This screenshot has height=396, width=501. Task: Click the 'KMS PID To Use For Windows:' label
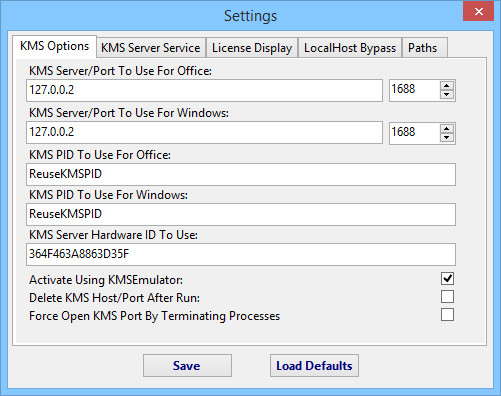click(x=108, y=195)
